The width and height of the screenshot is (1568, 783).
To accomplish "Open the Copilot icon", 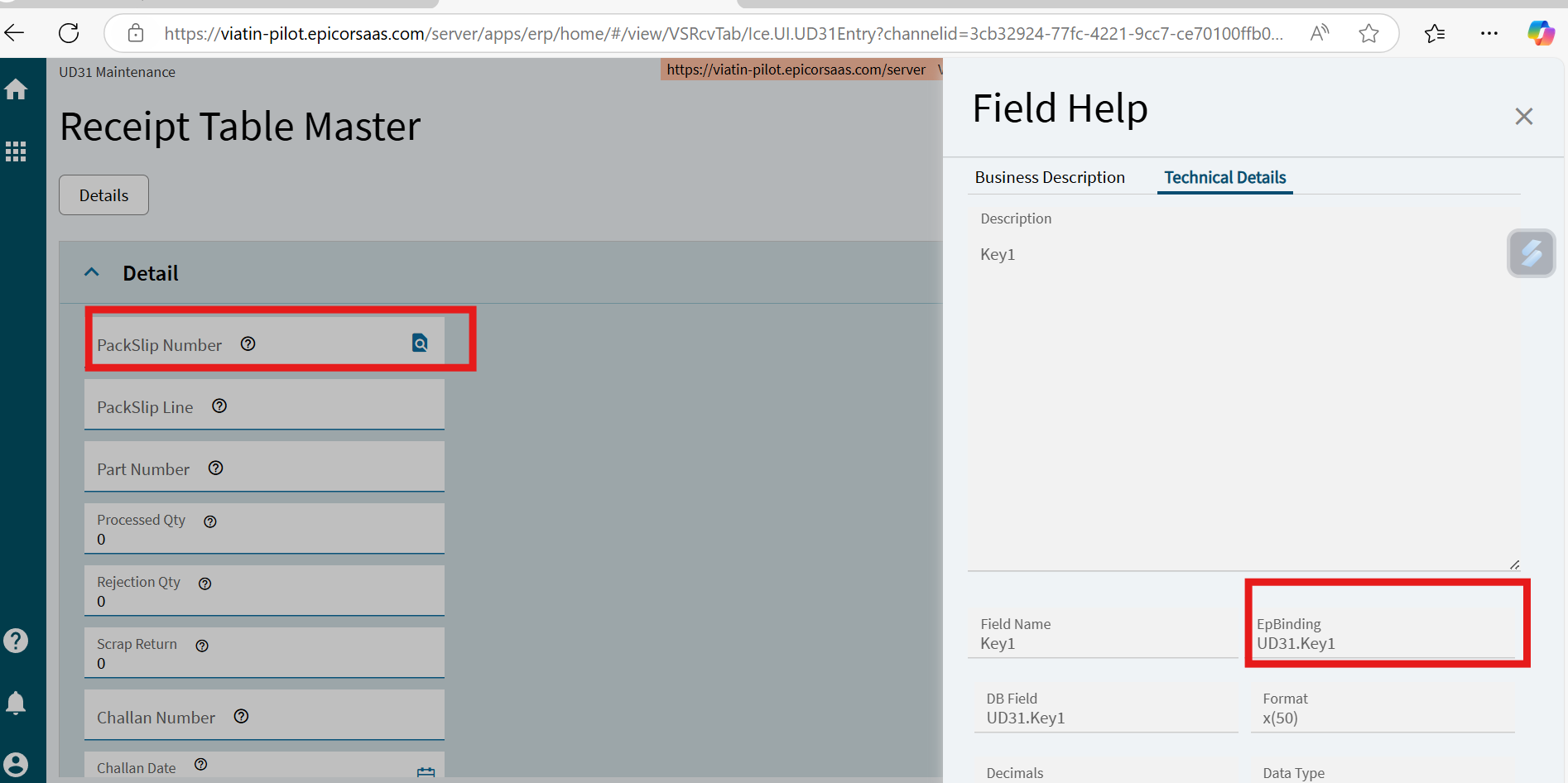I will 1541,33.
